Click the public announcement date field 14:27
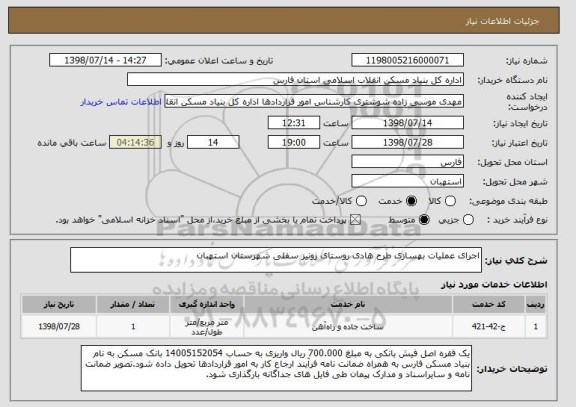This screenshot has width=576, height=407. click(105, 60)
